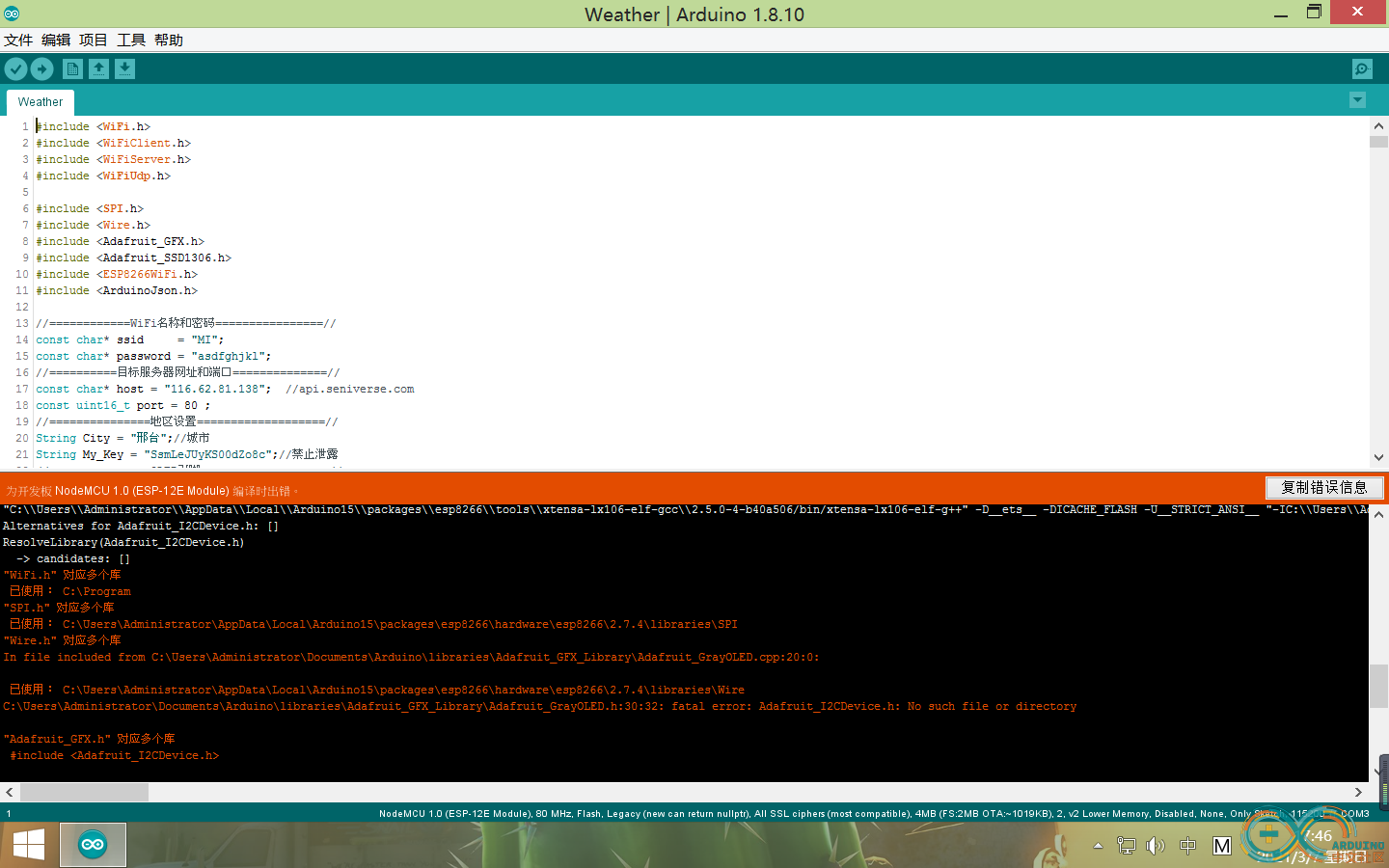Click the 目标服务器网址和端口 comment line
This screenshot has width=1389, height=868.
point(188,372)
